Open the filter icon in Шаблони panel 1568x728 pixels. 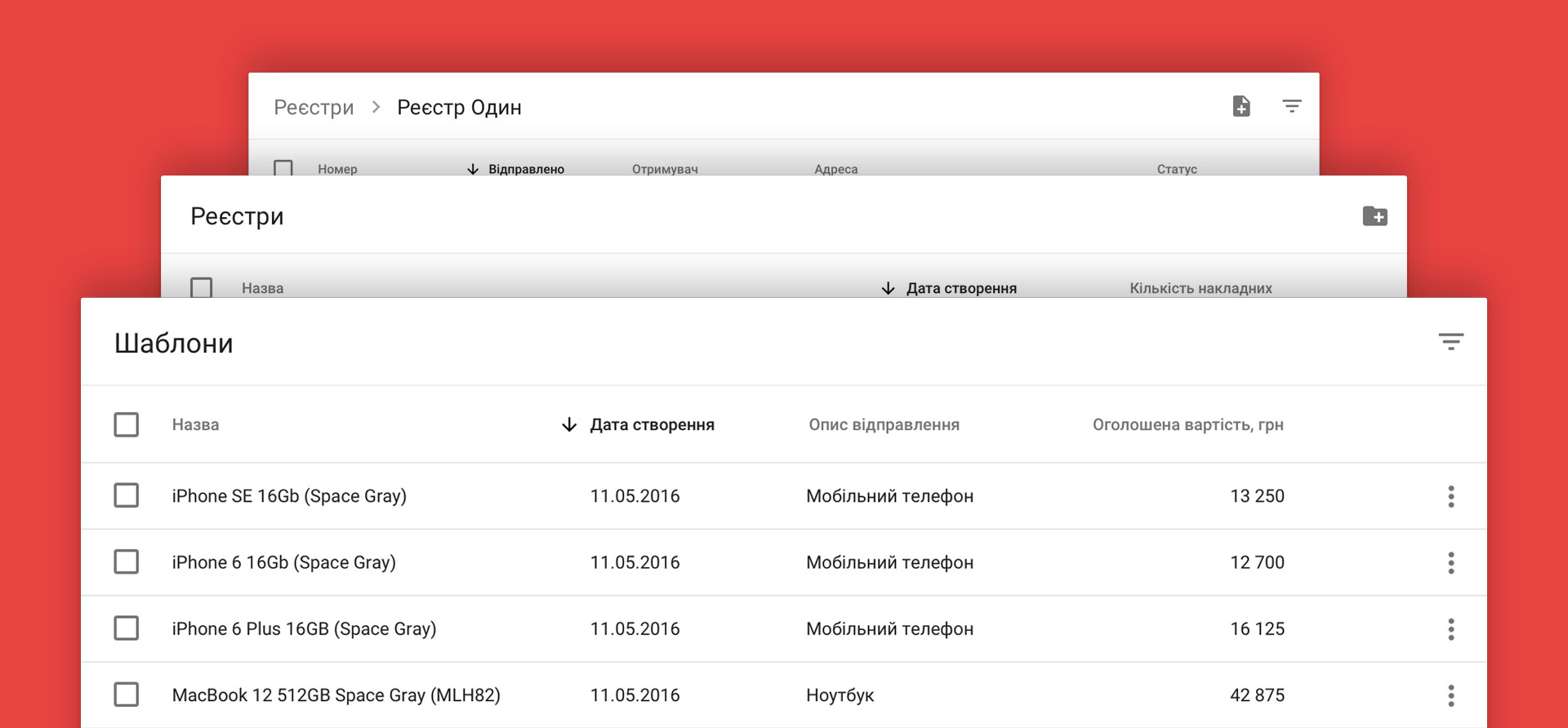pos(1450,342)
